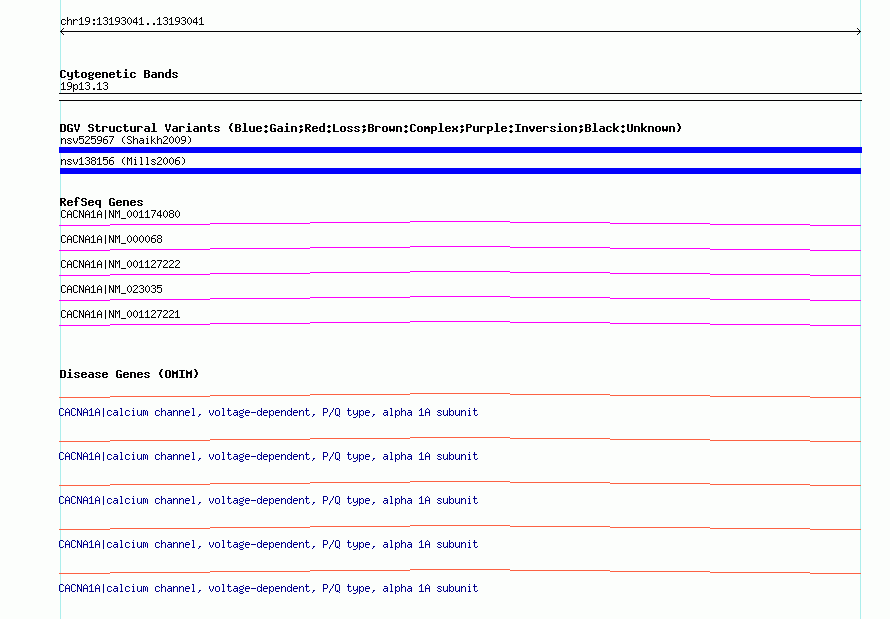Open the last CACNA1A calcium channel OMIM link
Viewport: 890px width, 619px height.
coord(268,588)
